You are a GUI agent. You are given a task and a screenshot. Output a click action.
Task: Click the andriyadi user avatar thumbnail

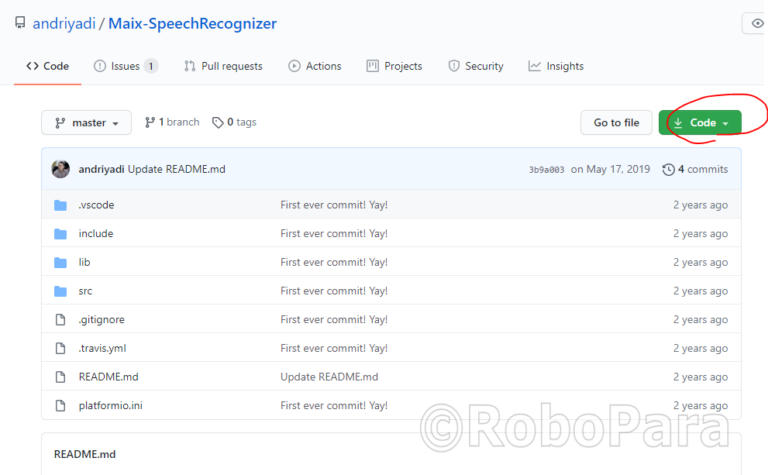pos(61,169)
